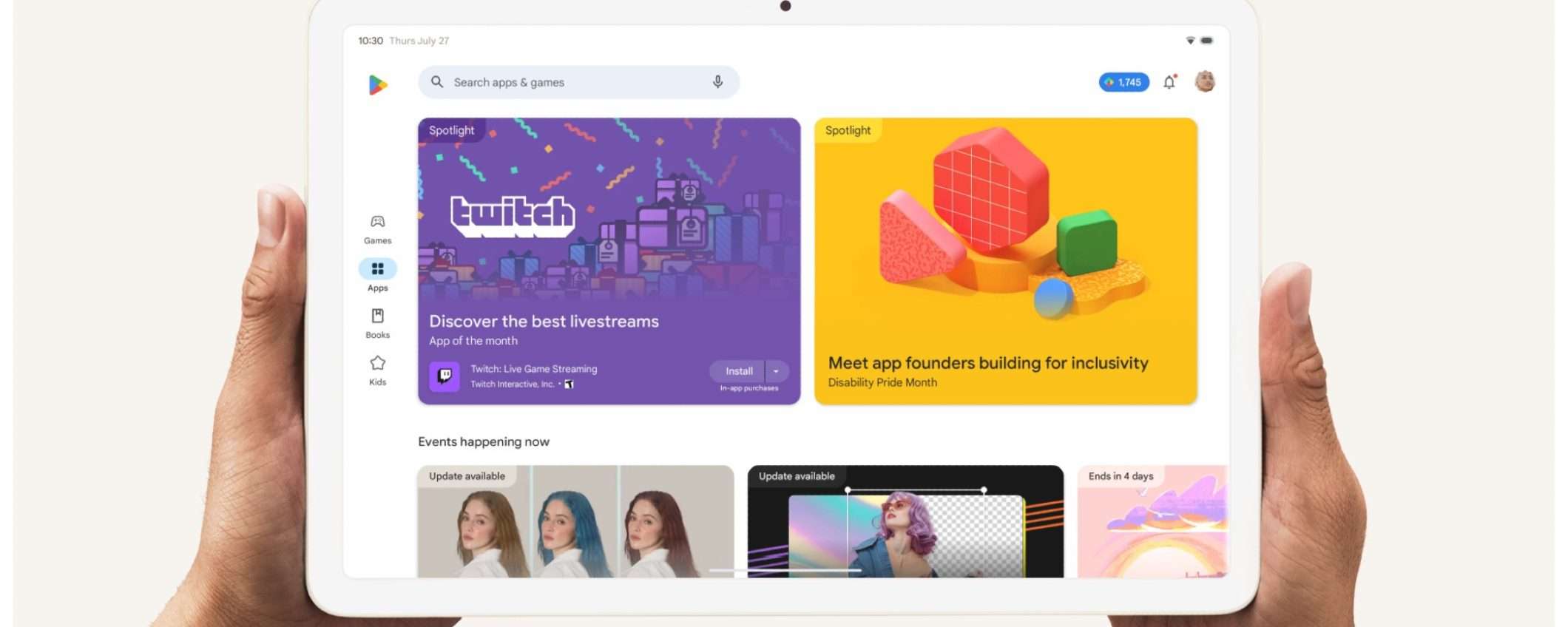
Task: Go to the Books section
Action: pos(377,324)
